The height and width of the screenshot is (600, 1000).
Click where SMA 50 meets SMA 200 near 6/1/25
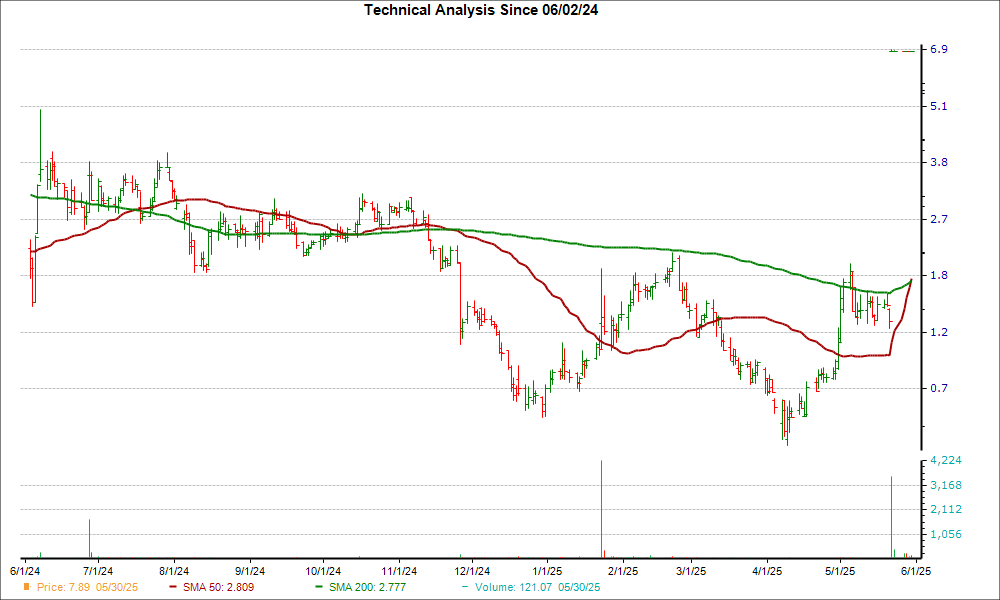[x=911, y=279]
